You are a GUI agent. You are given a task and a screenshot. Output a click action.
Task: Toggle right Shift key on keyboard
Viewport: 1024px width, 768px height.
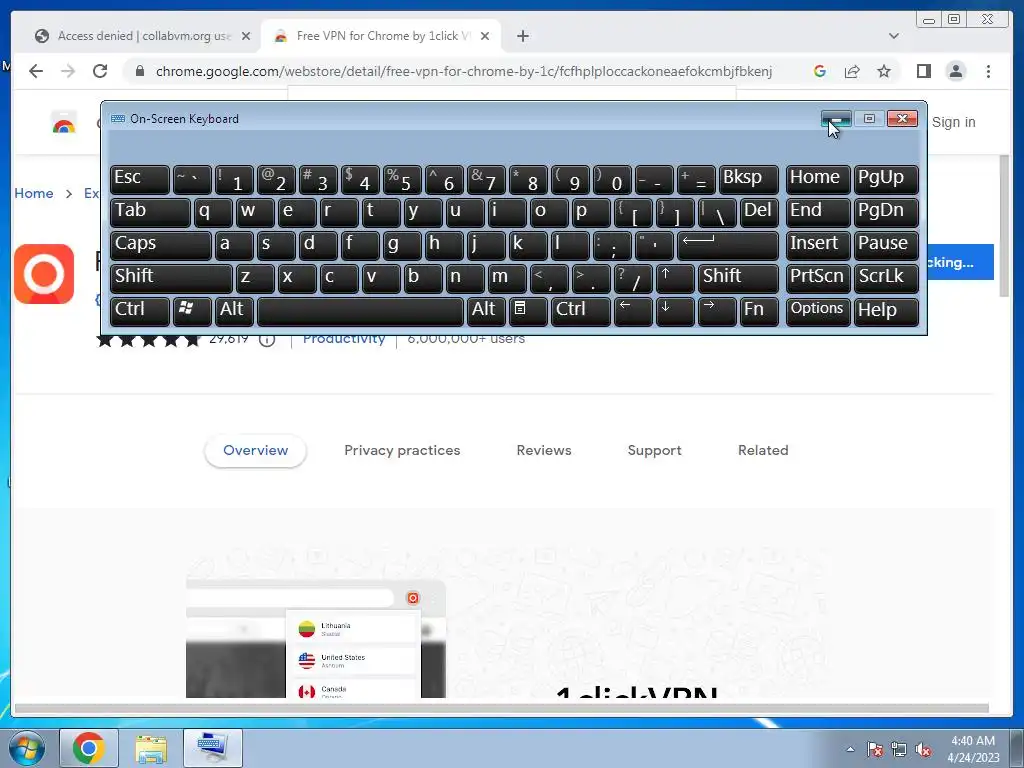tap(738, 278)
